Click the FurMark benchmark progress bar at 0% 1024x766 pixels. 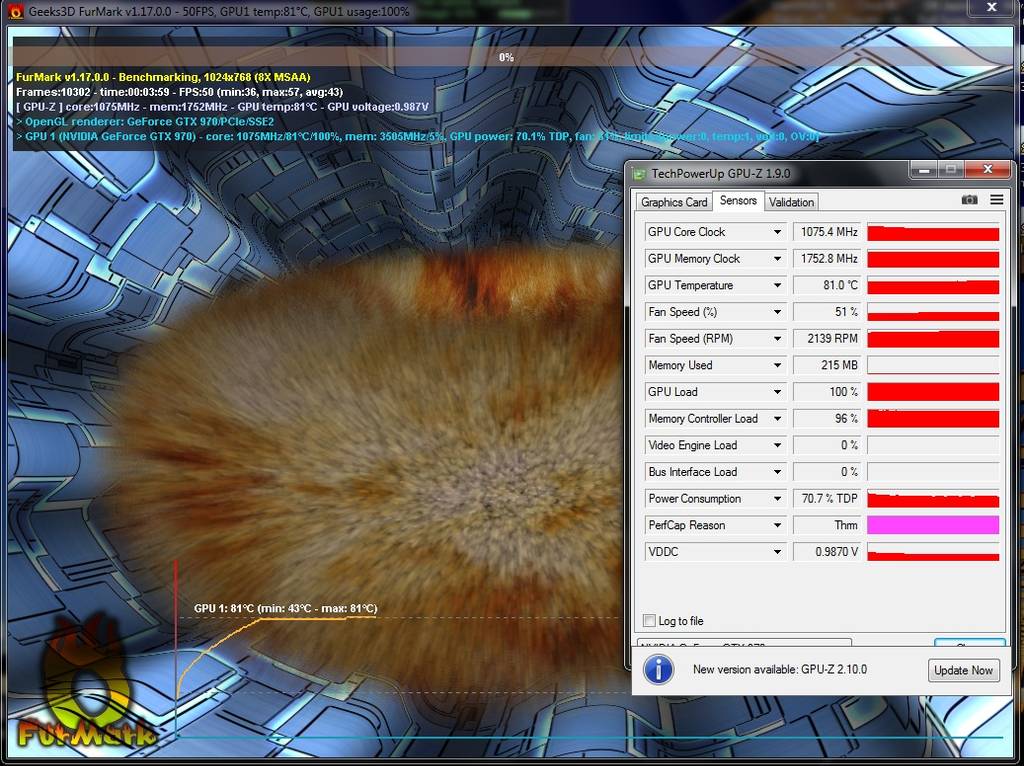click(511, 57)
